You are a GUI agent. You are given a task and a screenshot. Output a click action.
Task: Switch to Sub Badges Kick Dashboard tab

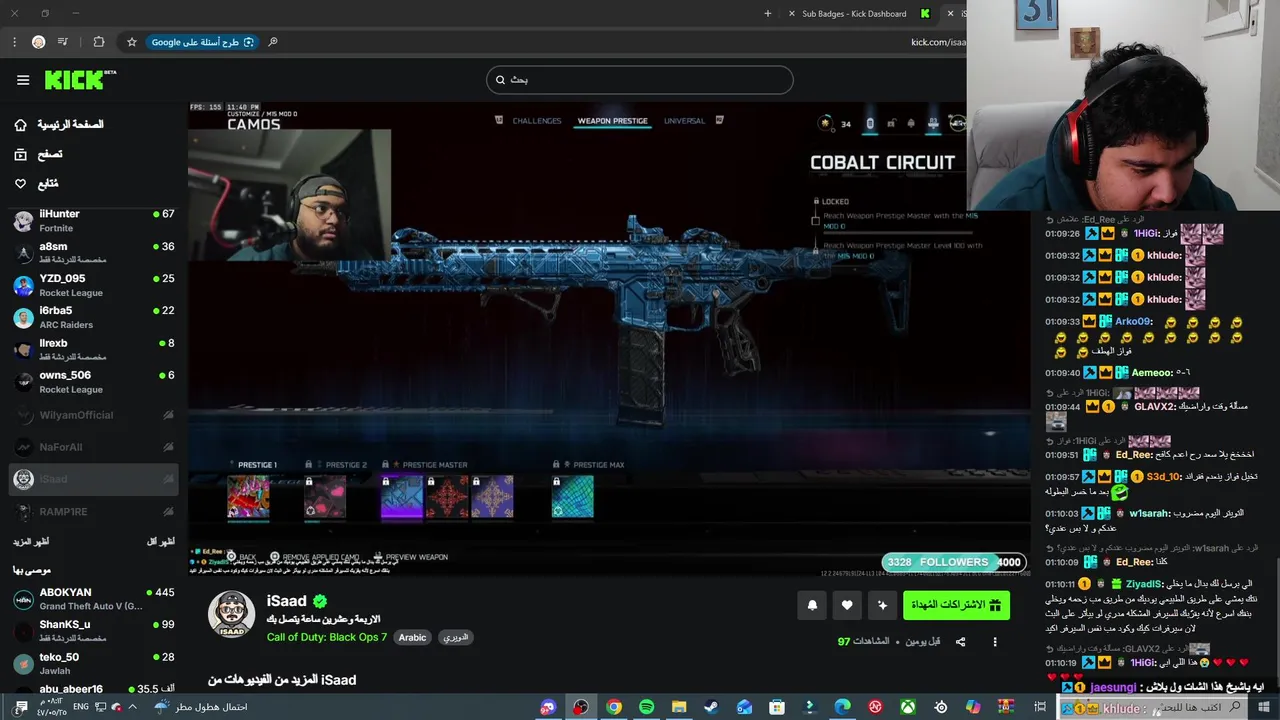(855, 14)
